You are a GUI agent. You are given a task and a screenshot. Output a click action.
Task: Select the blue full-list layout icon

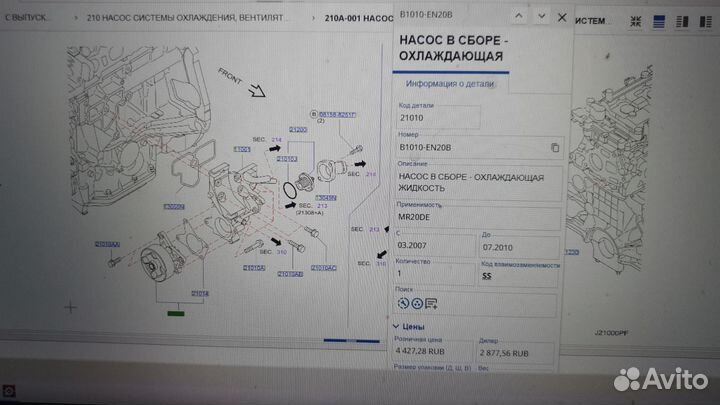pos(659,21)
